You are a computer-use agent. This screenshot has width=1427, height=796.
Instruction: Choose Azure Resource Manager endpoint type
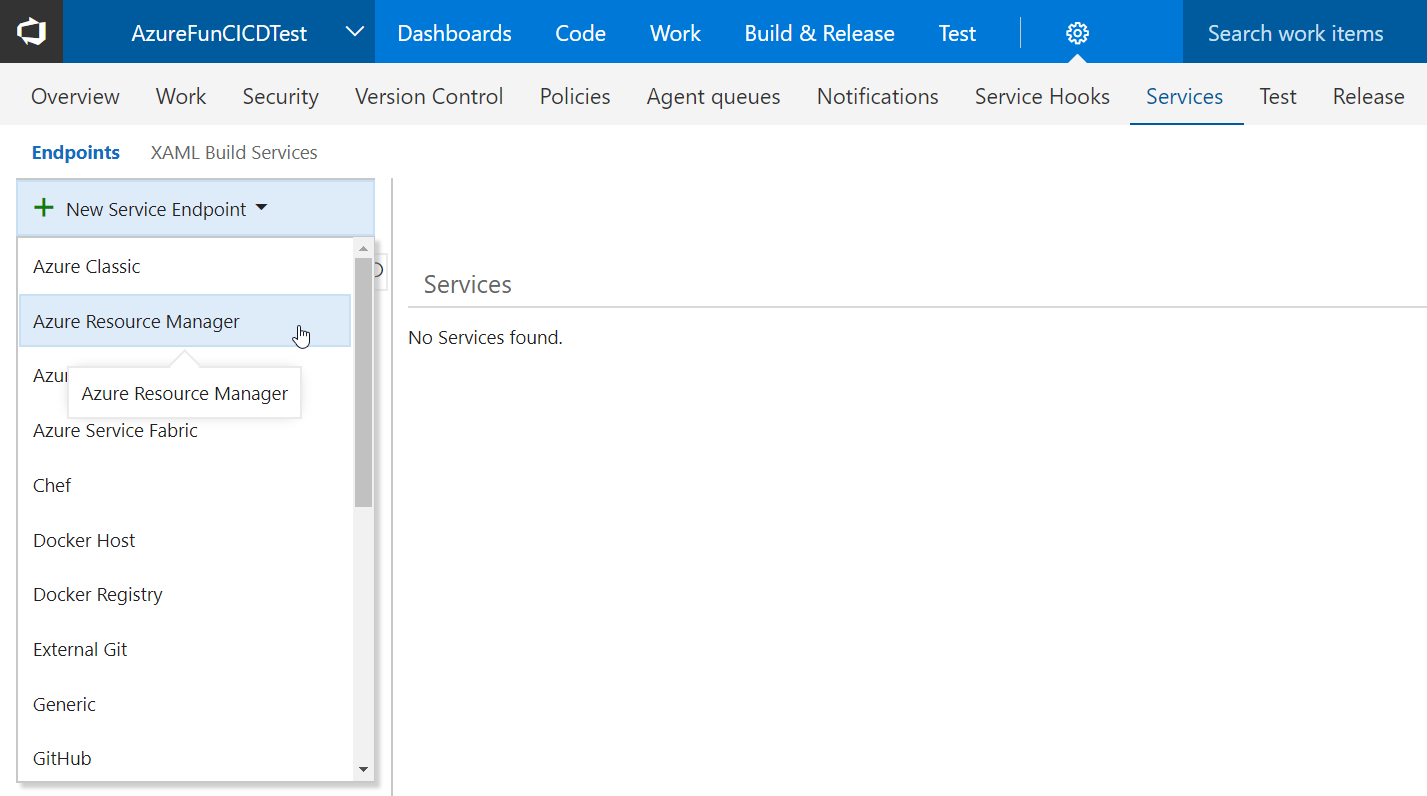tap(185, 321)
